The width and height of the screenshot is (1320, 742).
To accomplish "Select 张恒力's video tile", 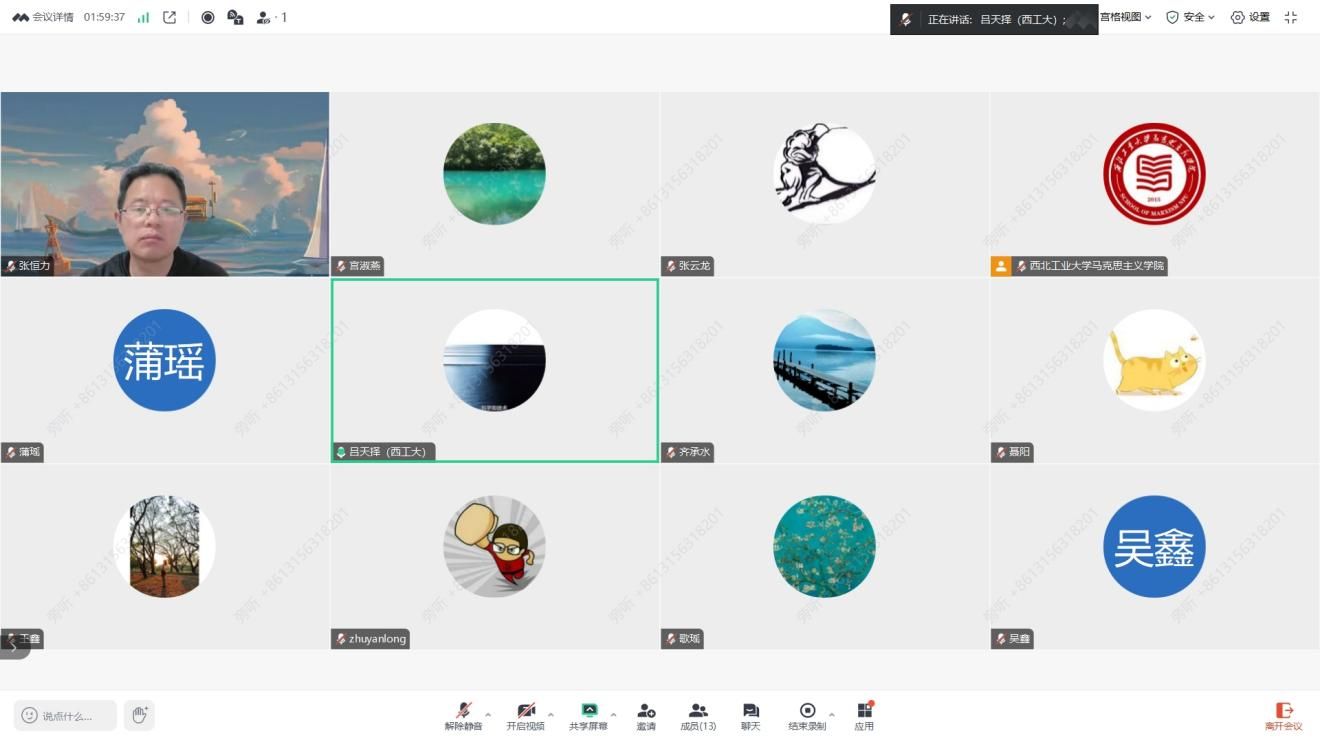I will coord(165,184).
